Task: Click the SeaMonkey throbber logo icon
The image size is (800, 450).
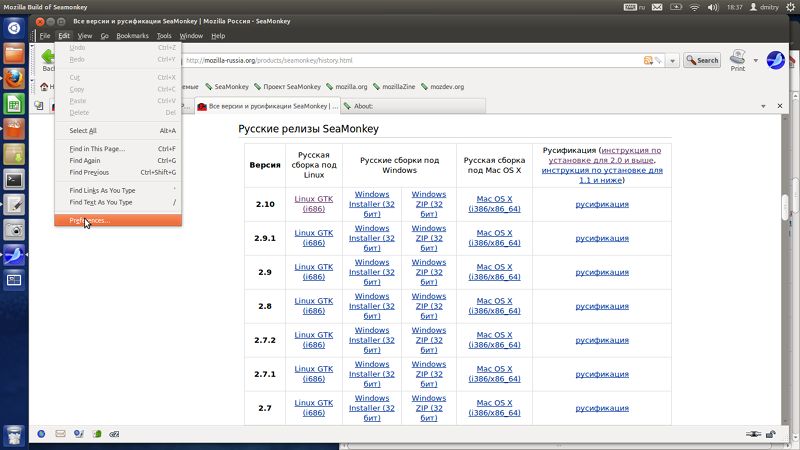Action: pos(776,60)
